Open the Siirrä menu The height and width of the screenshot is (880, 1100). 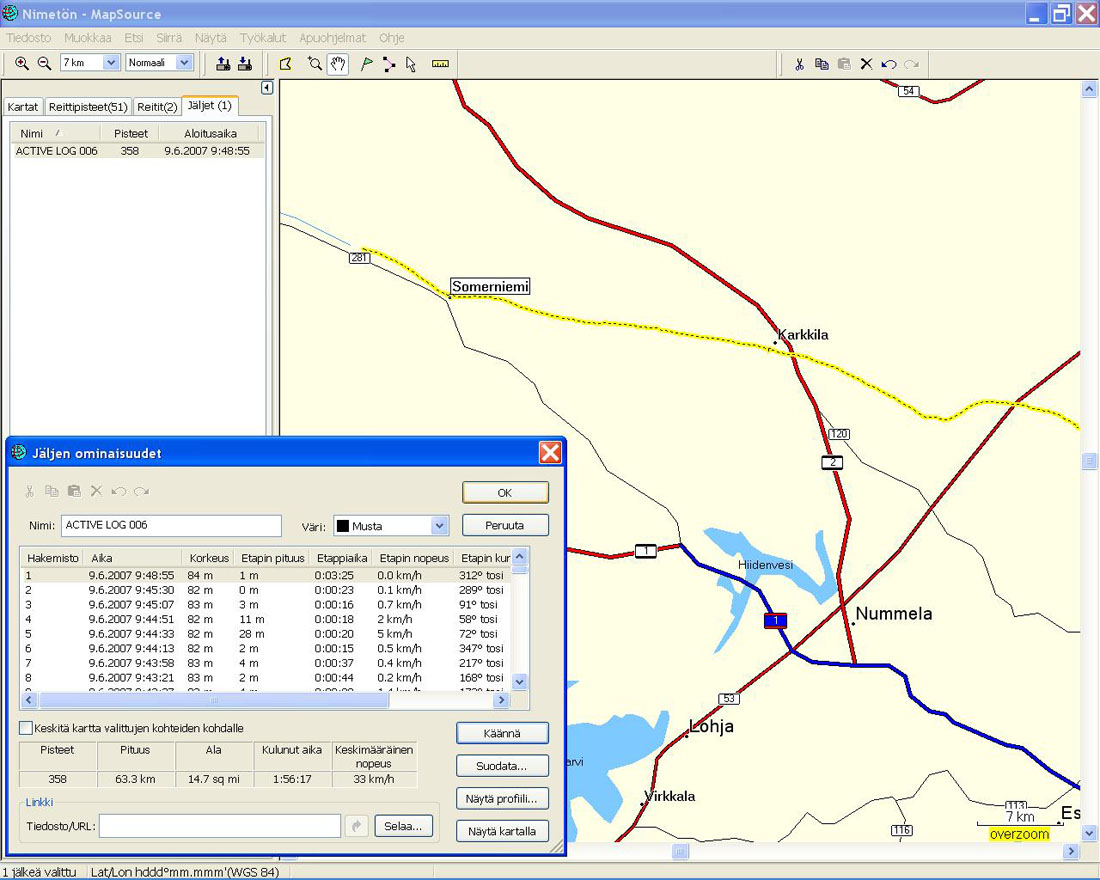(x=169, y=38)
